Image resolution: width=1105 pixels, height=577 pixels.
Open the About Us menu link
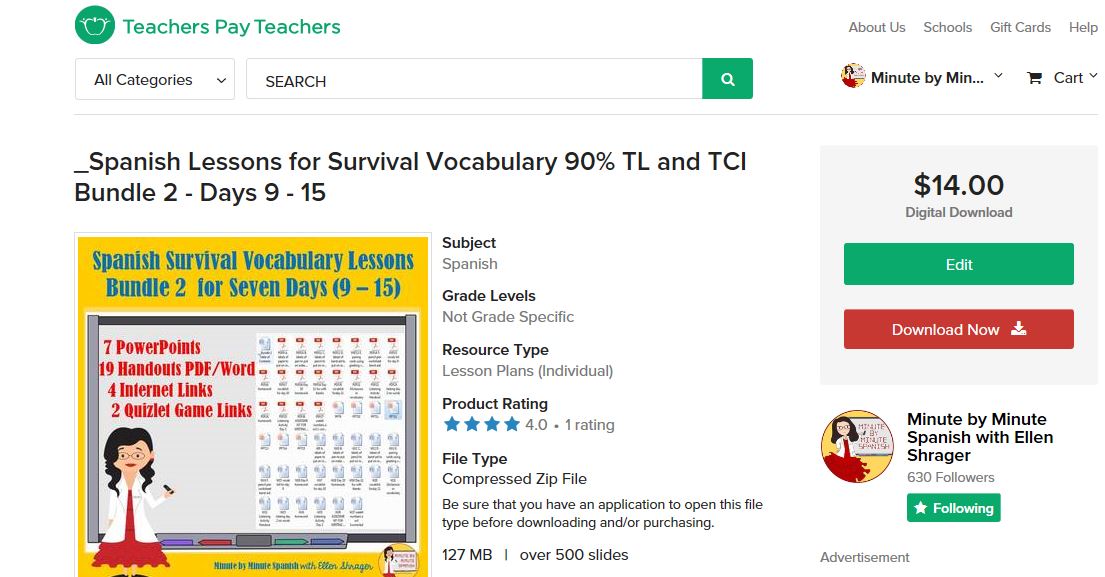[x=876, y=27]
